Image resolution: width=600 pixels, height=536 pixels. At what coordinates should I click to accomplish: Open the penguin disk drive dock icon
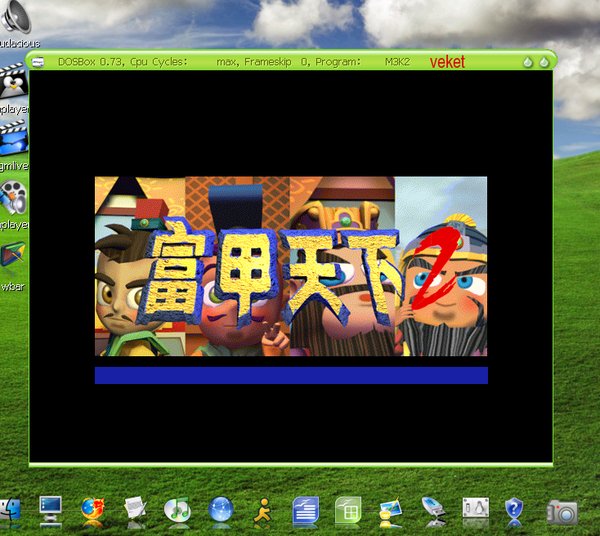476,508
